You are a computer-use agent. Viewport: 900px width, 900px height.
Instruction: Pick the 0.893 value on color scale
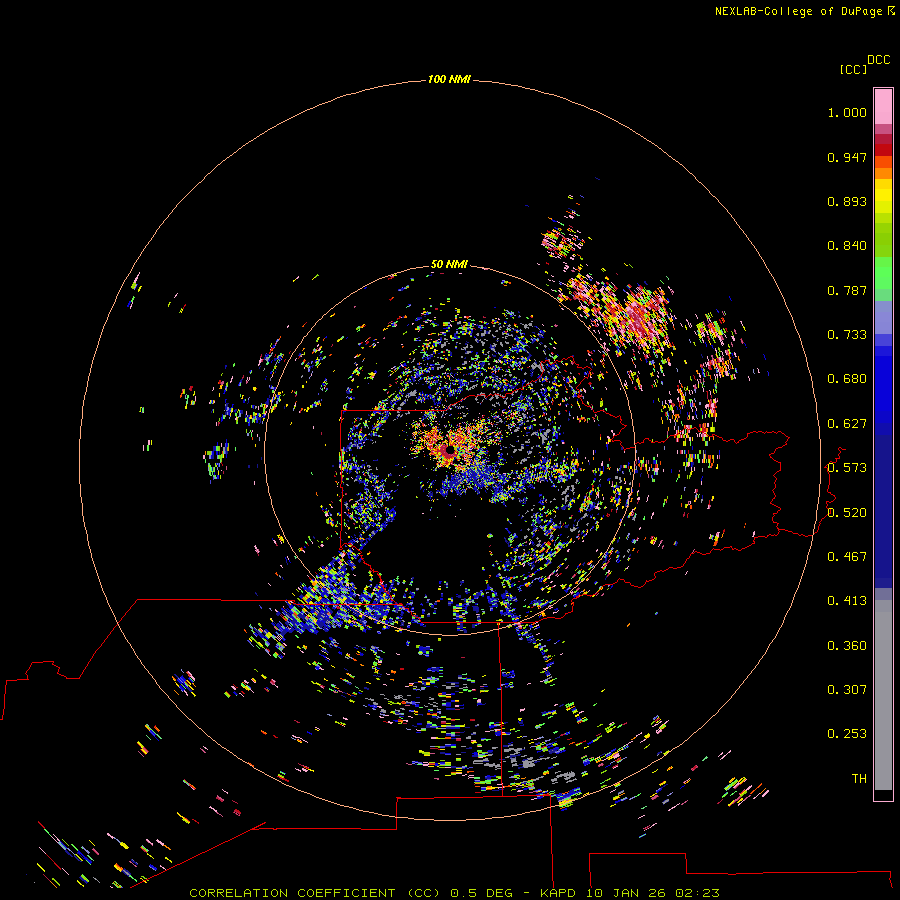point(847,201)
